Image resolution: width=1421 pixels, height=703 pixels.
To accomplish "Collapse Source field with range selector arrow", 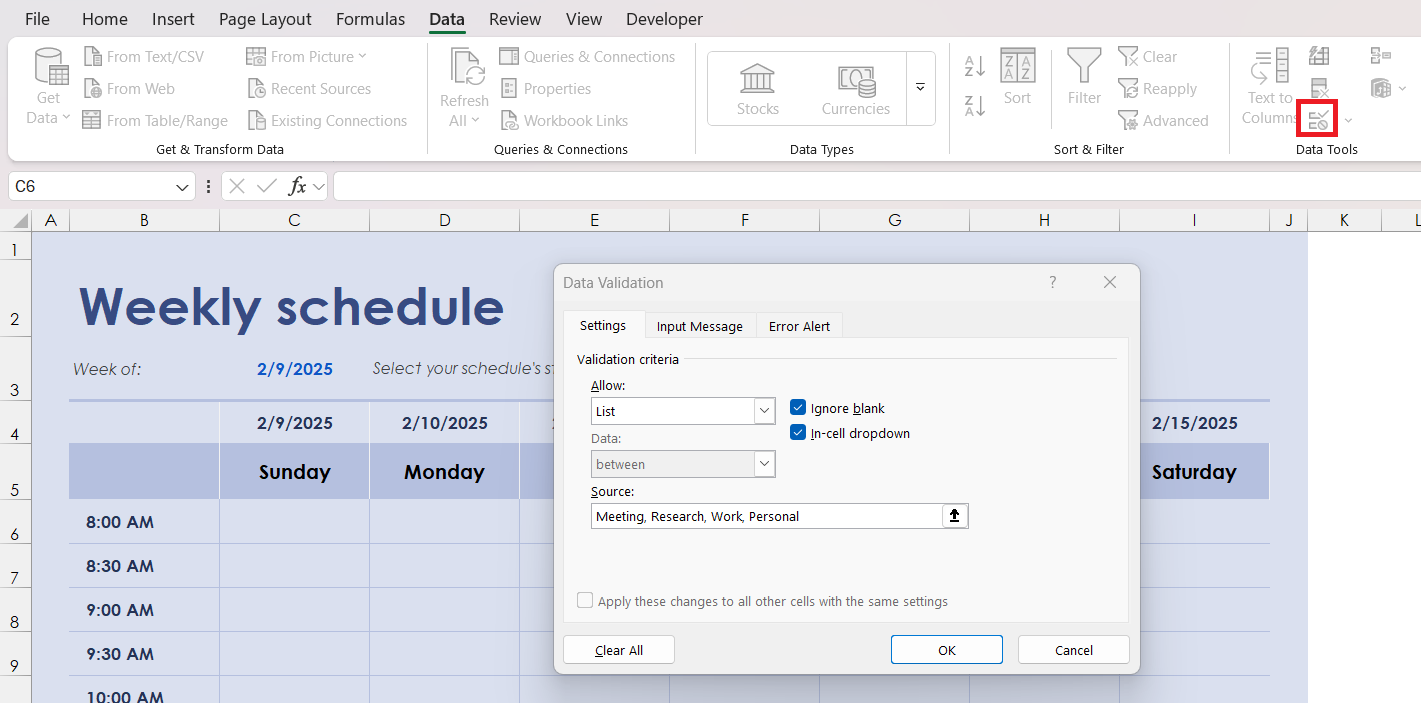I will pos(954,516).
